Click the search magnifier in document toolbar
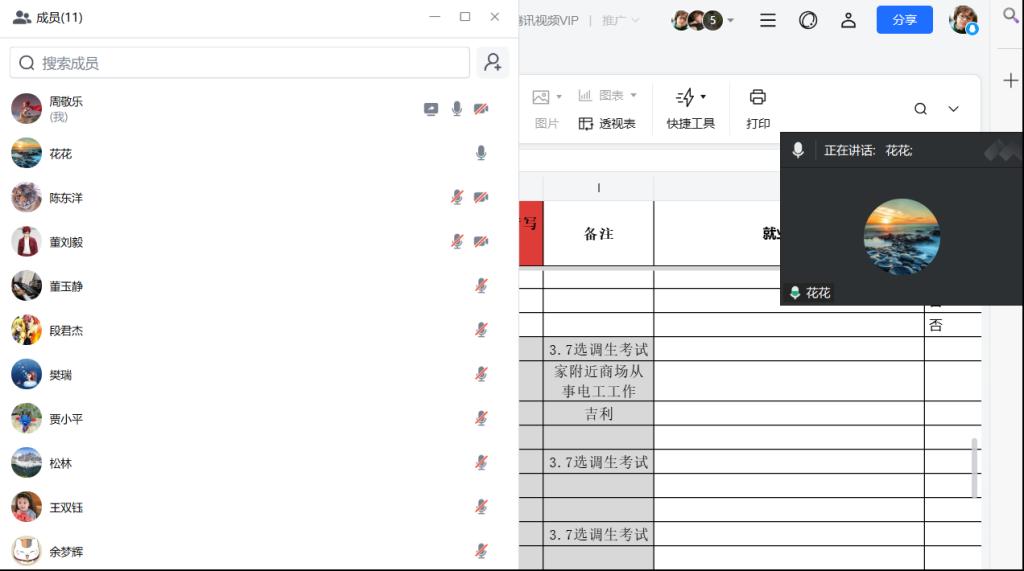Image resolution: width=1024 pixels, height=571 pixels. [x=920, y=109]
